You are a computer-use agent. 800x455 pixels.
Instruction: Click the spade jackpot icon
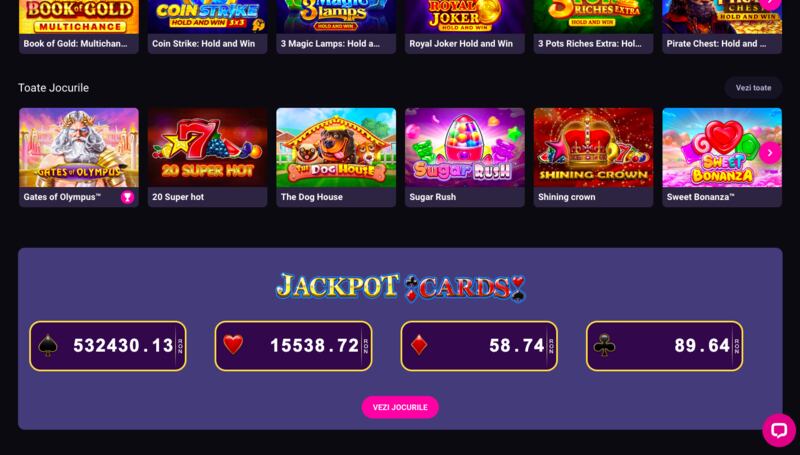click(x=48, y=346)
